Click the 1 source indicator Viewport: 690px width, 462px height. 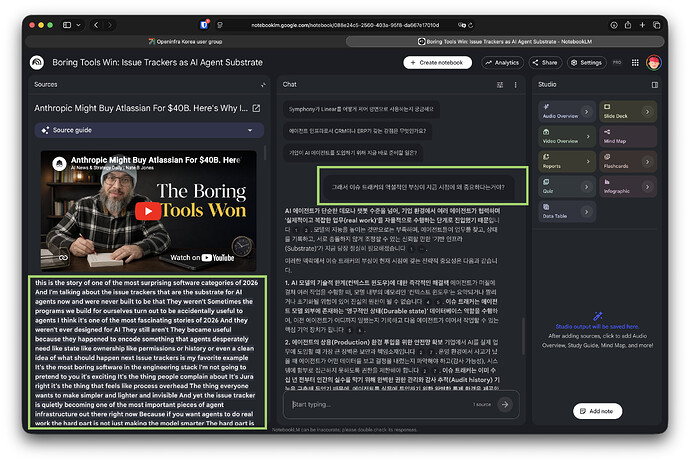[x=482, y=404]
